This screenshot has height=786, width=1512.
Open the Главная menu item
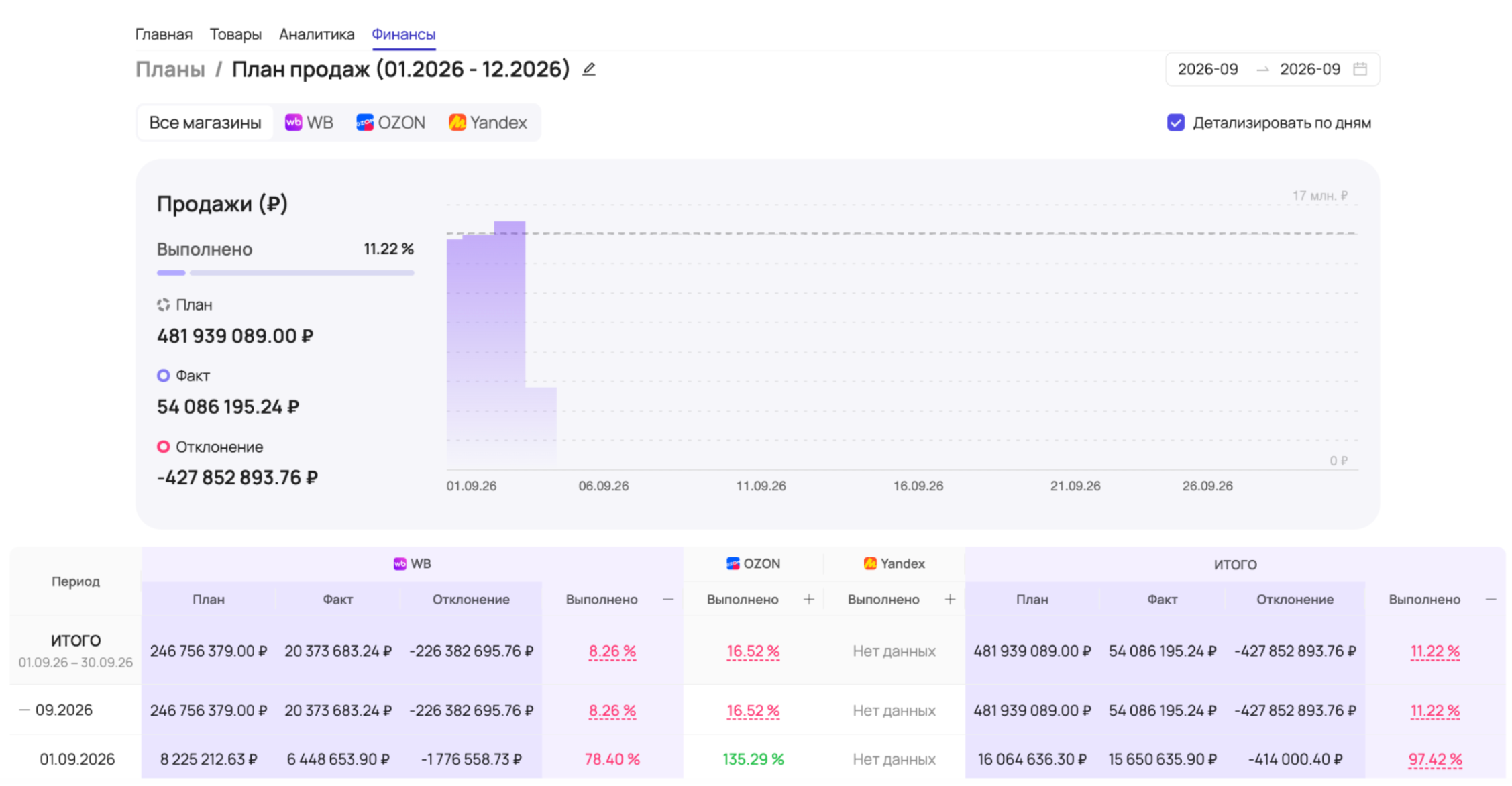click(x=164, y=34)
